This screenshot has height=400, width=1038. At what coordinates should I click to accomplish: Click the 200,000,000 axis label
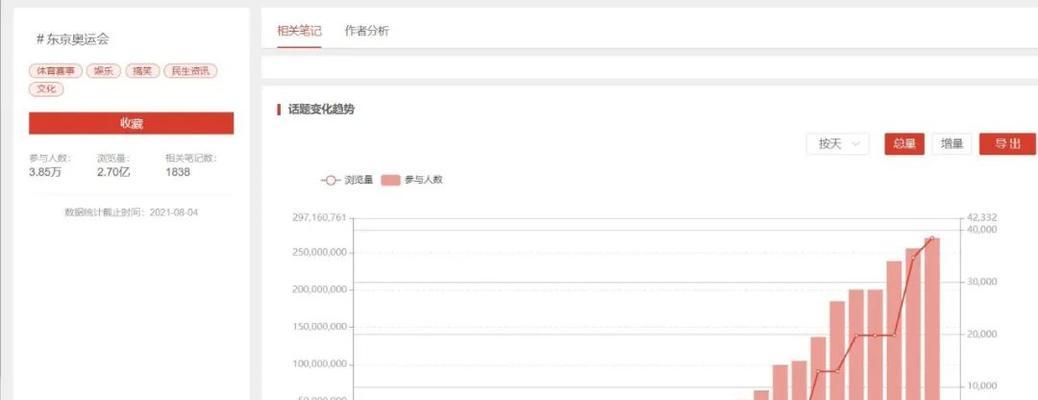pos(319,289)
